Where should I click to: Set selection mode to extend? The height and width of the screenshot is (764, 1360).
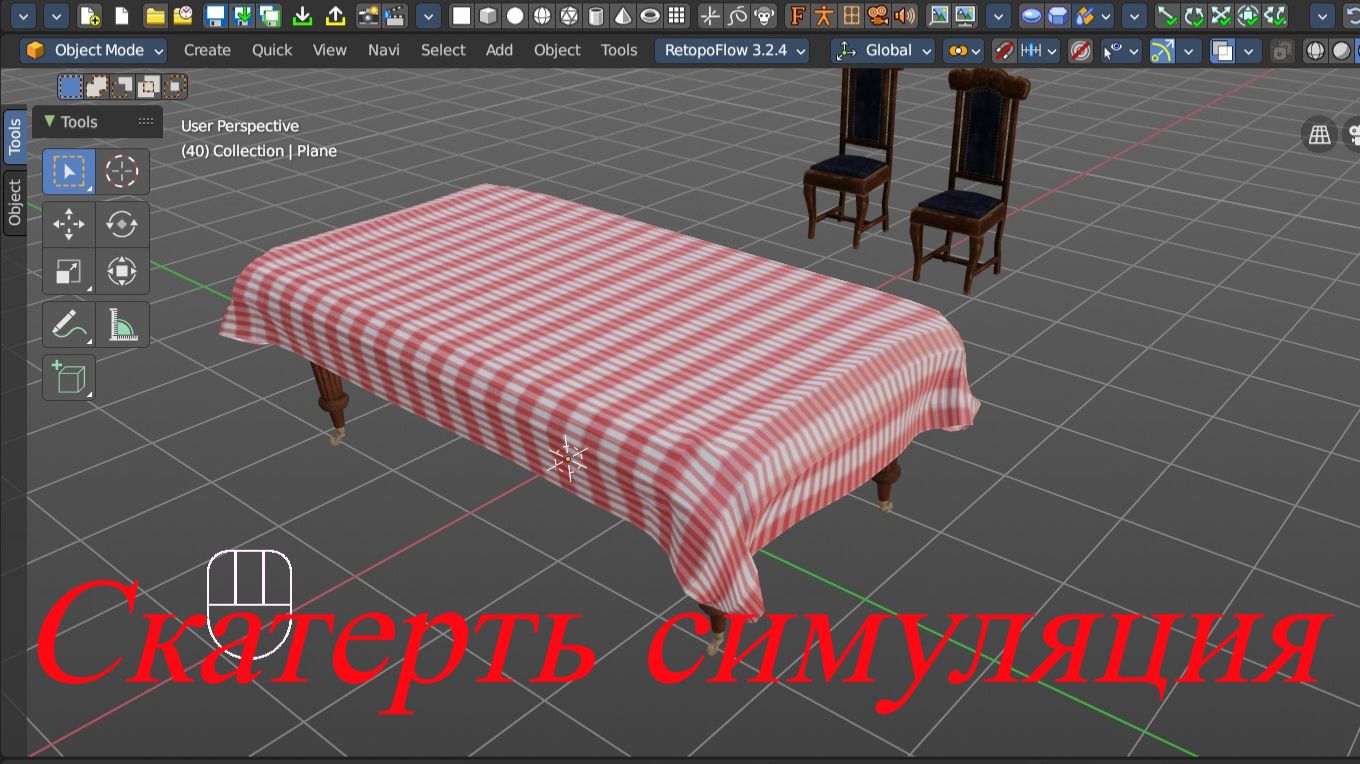click(96, 87)
